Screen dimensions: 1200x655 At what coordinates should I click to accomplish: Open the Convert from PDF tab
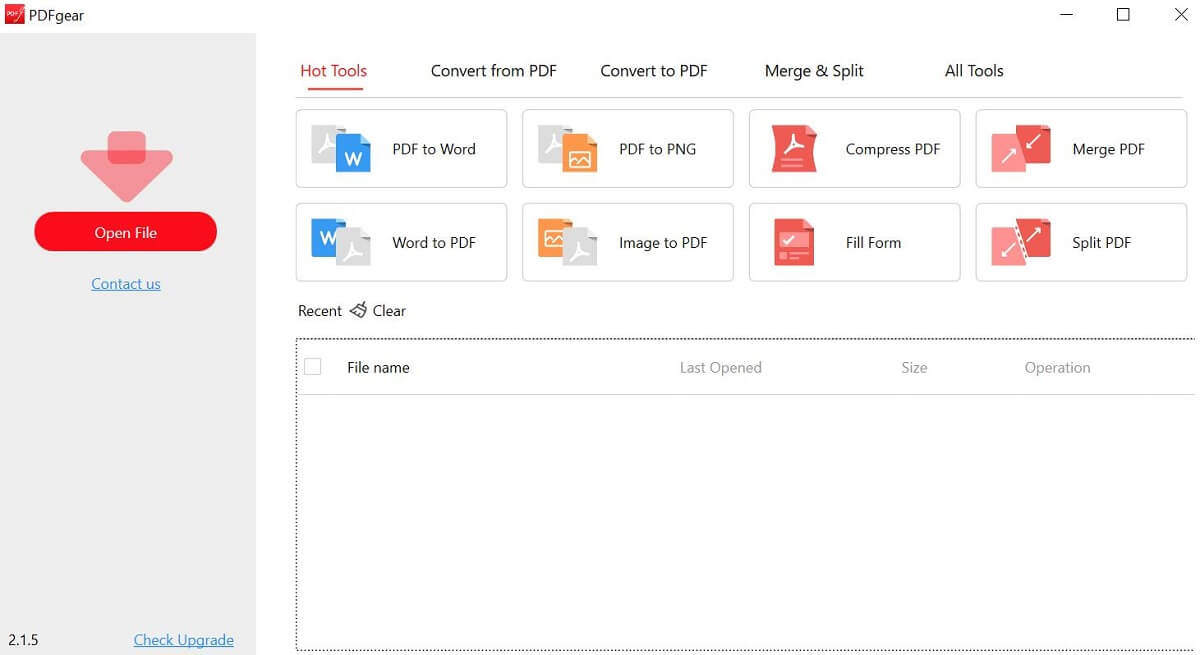point(494,71)
